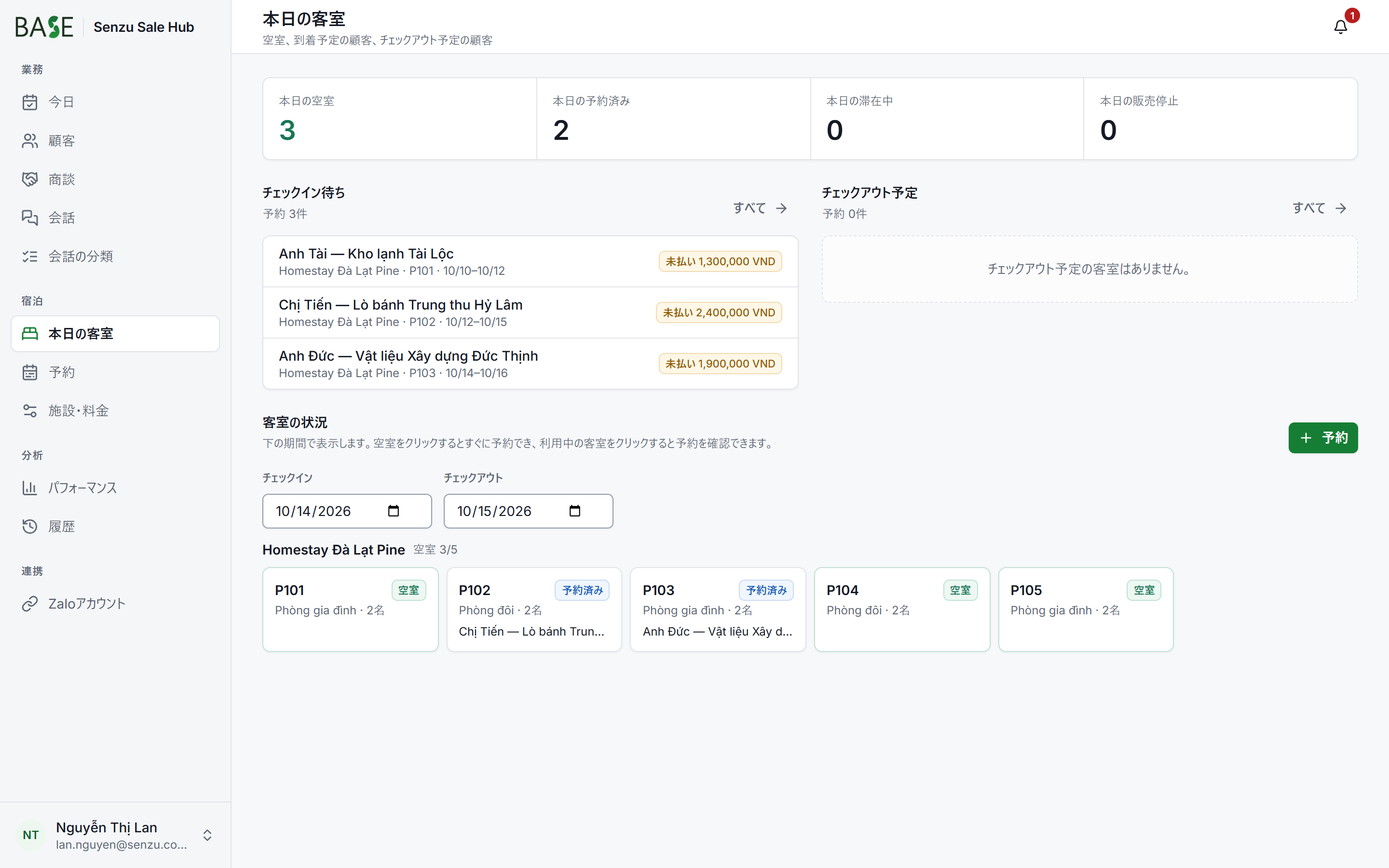Screen dimensions: 1389x868
Task: Click the 未払い 1,900,000 VND badge
Action: [720, 364]
